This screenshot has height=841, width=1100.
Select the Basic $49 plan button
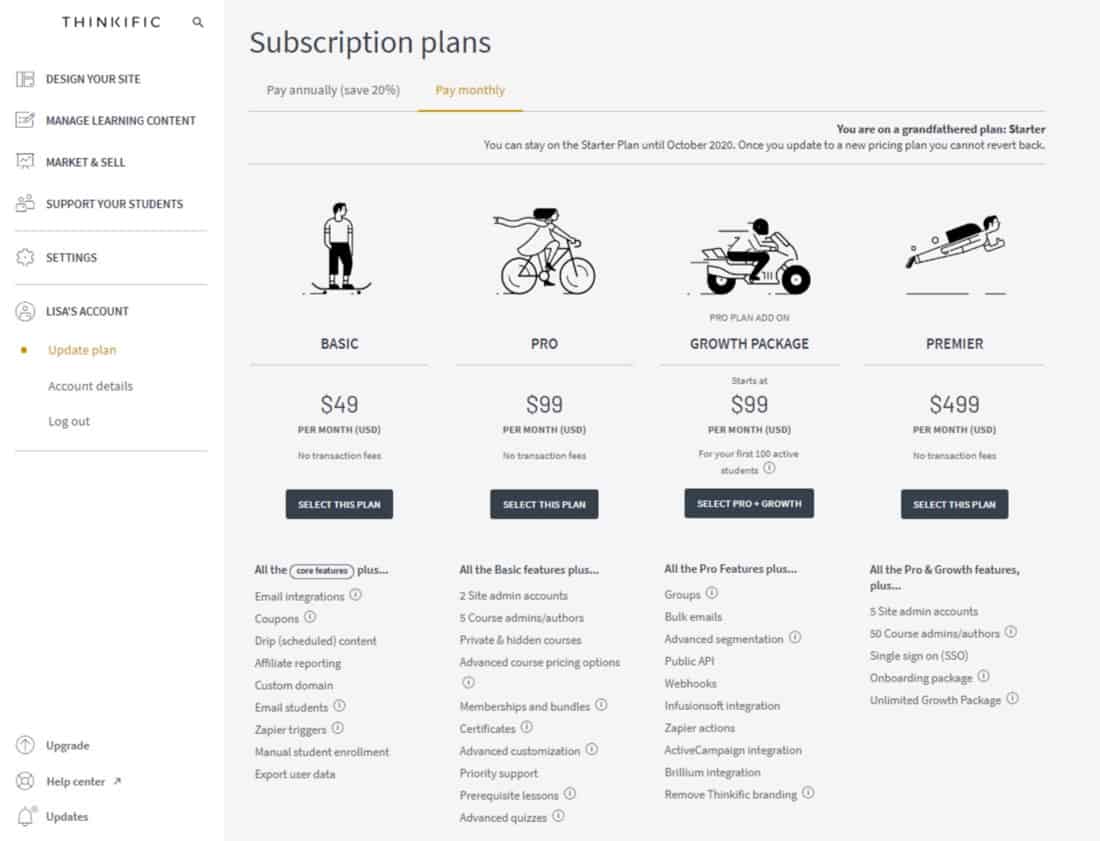click(340, 504)
